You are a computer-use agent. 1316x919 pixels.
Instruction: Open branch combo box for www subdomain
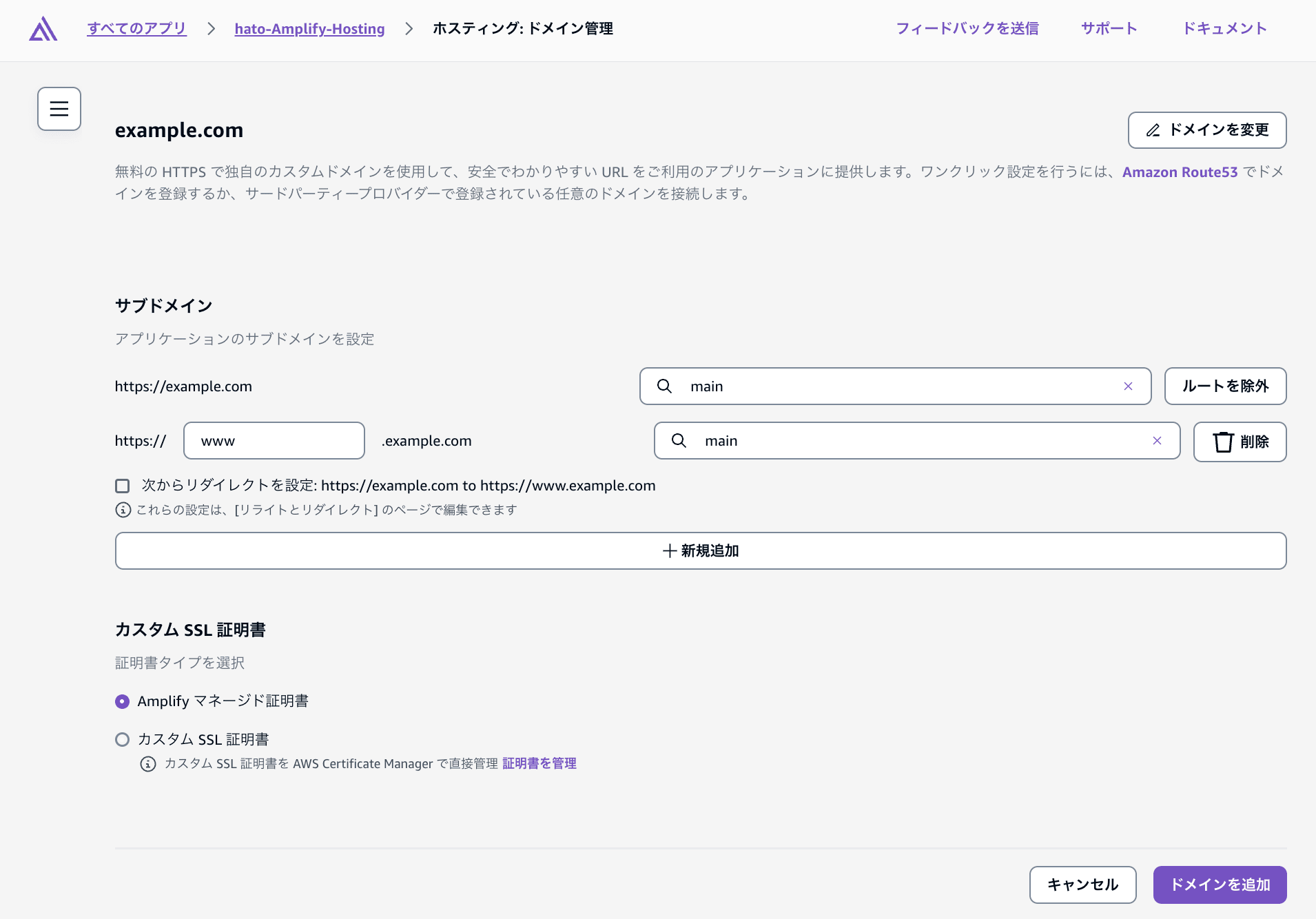[916, 441]
